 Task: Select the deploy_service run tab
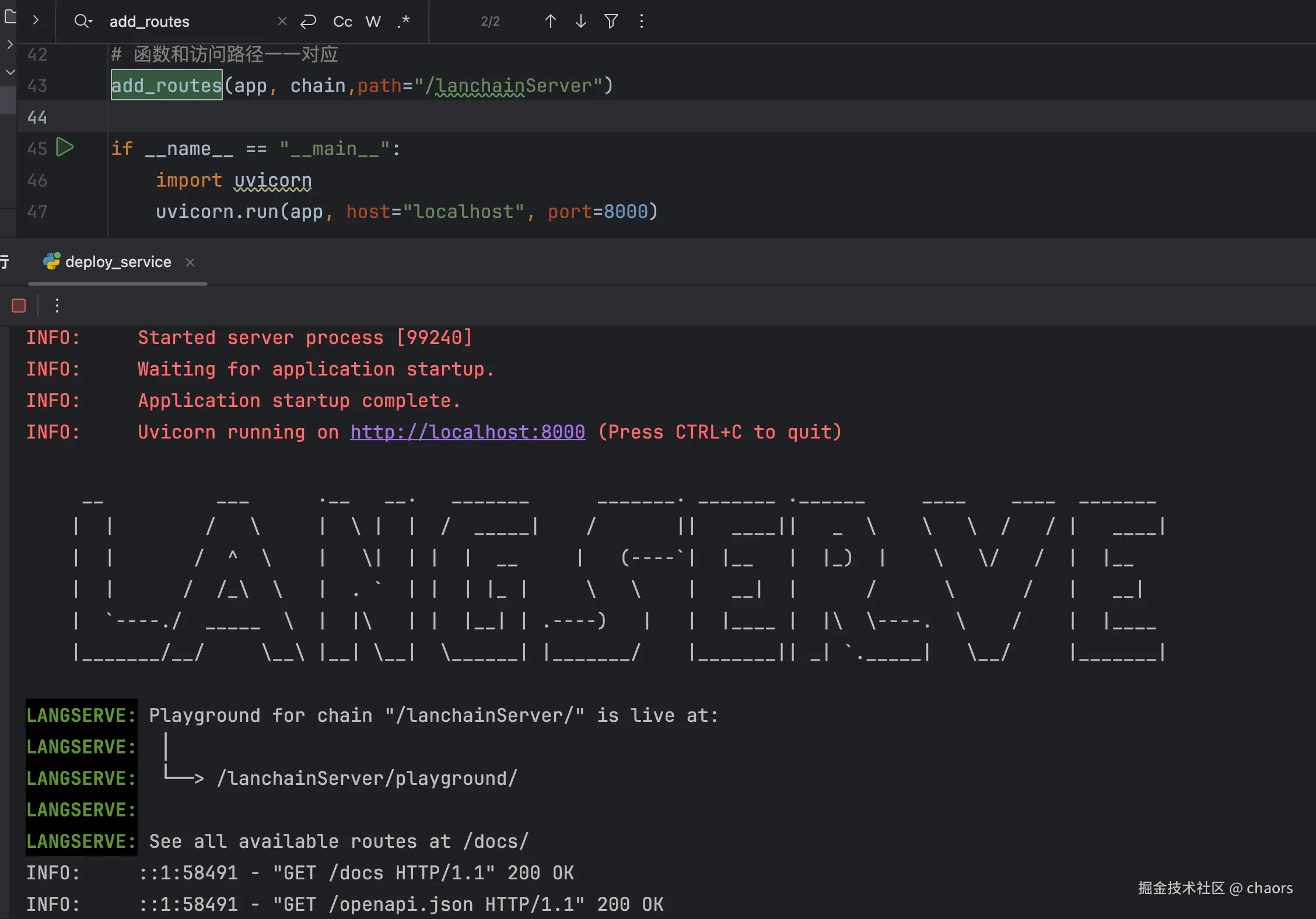117,262
